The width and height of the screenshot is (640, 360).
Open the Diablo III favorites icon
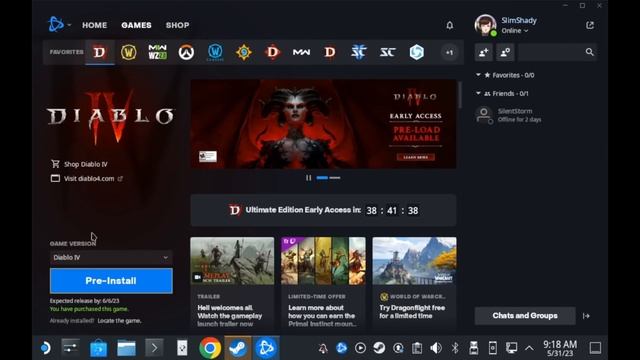tap(272, 52)
